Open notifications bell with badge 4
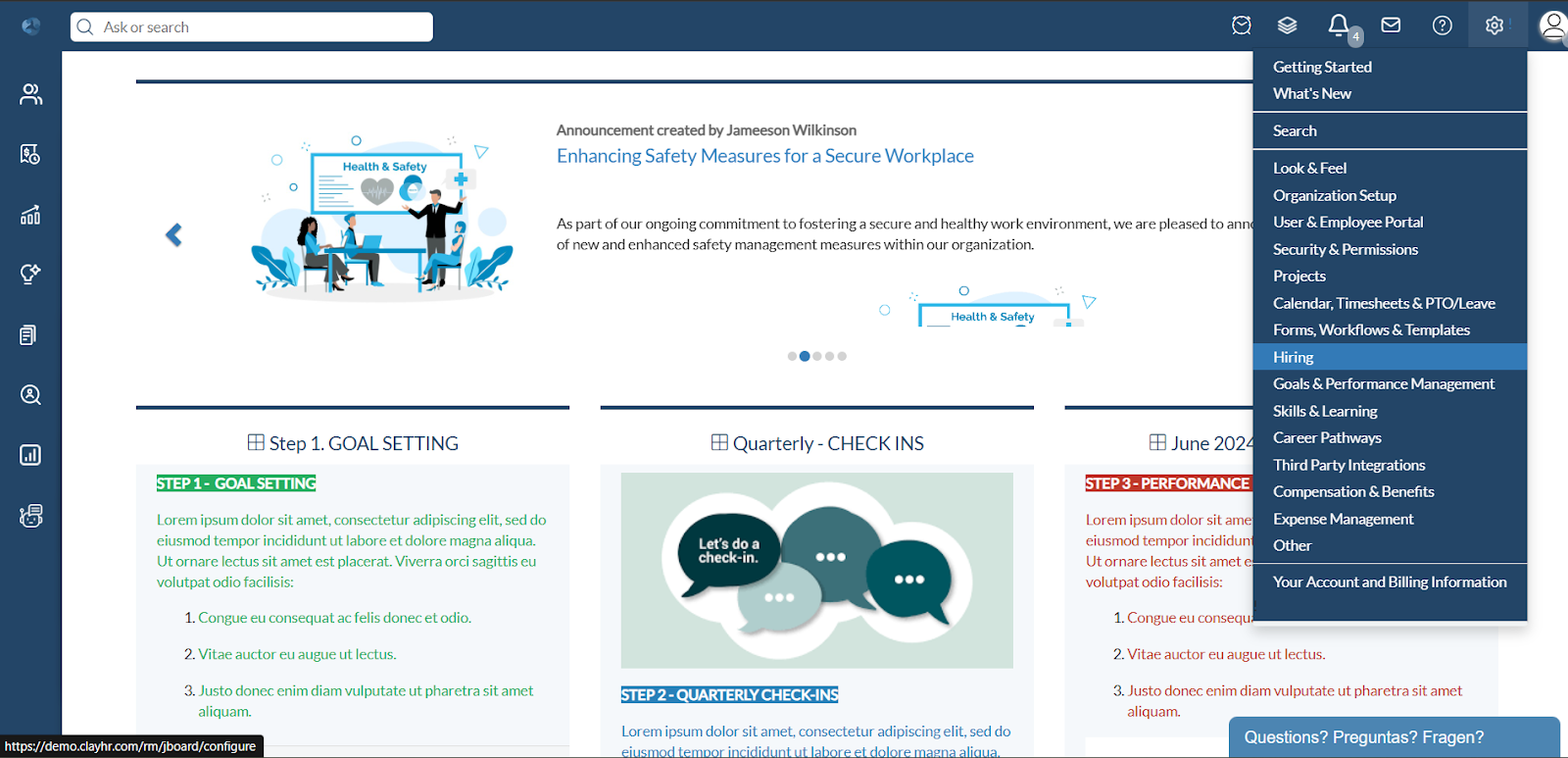 pos(1339,25)
